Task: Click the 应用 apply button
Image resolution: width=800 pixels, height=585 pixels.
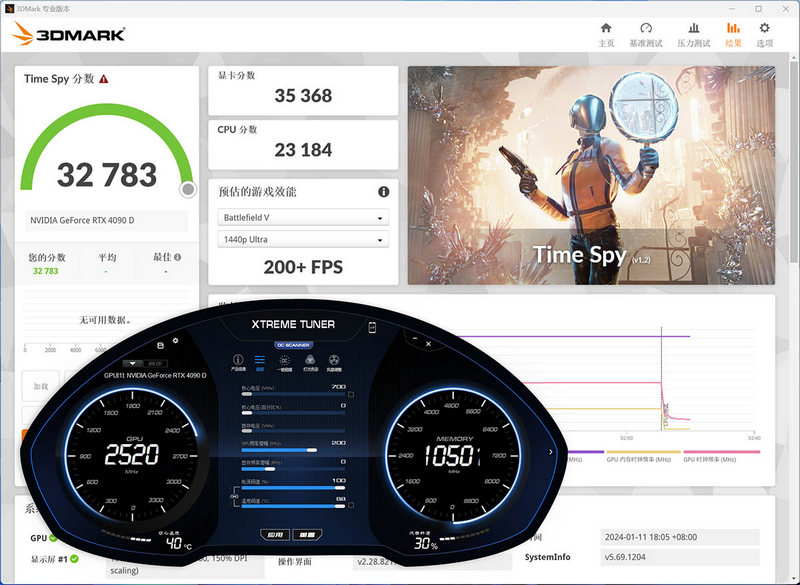Action: tap(275, 535)
